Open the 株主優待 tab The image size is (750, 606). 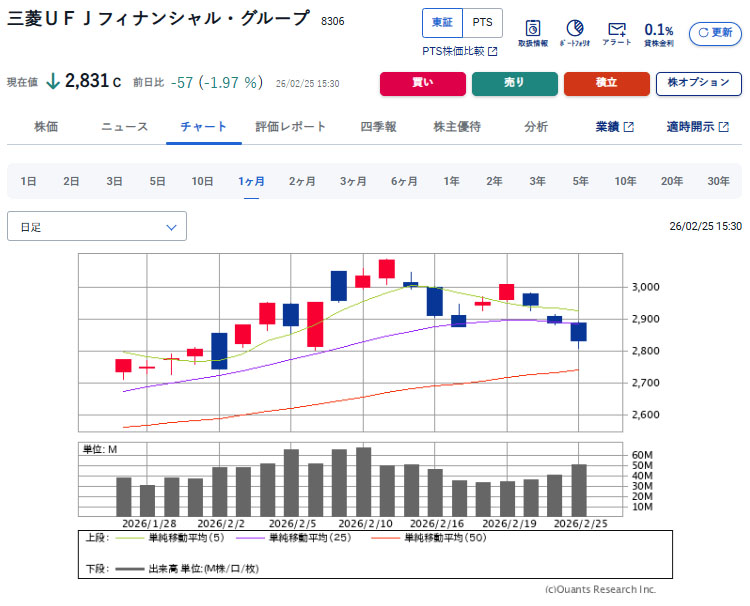tap(457, 127)
